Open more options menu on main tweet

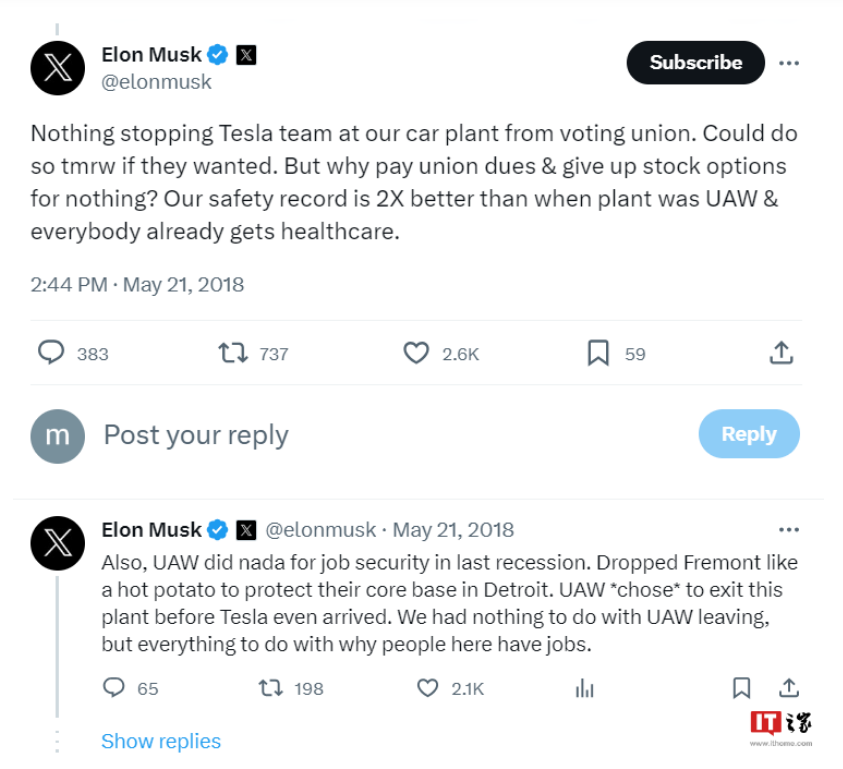pos(789,63)
